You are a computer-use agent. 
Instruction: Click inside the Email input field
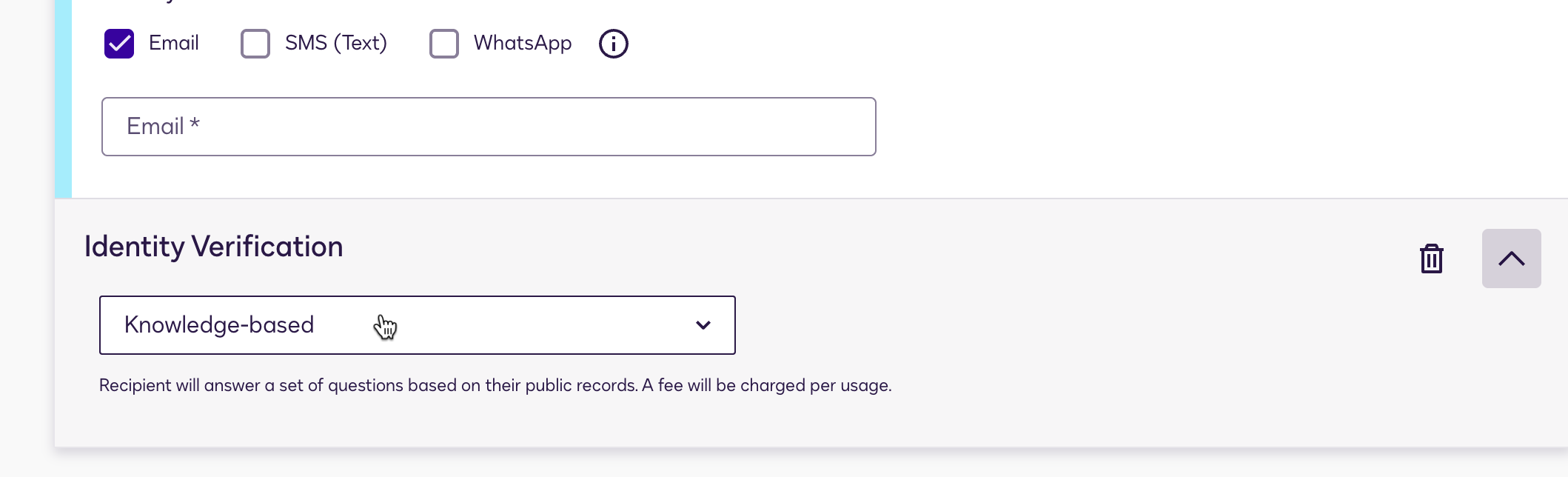point(488,126)
